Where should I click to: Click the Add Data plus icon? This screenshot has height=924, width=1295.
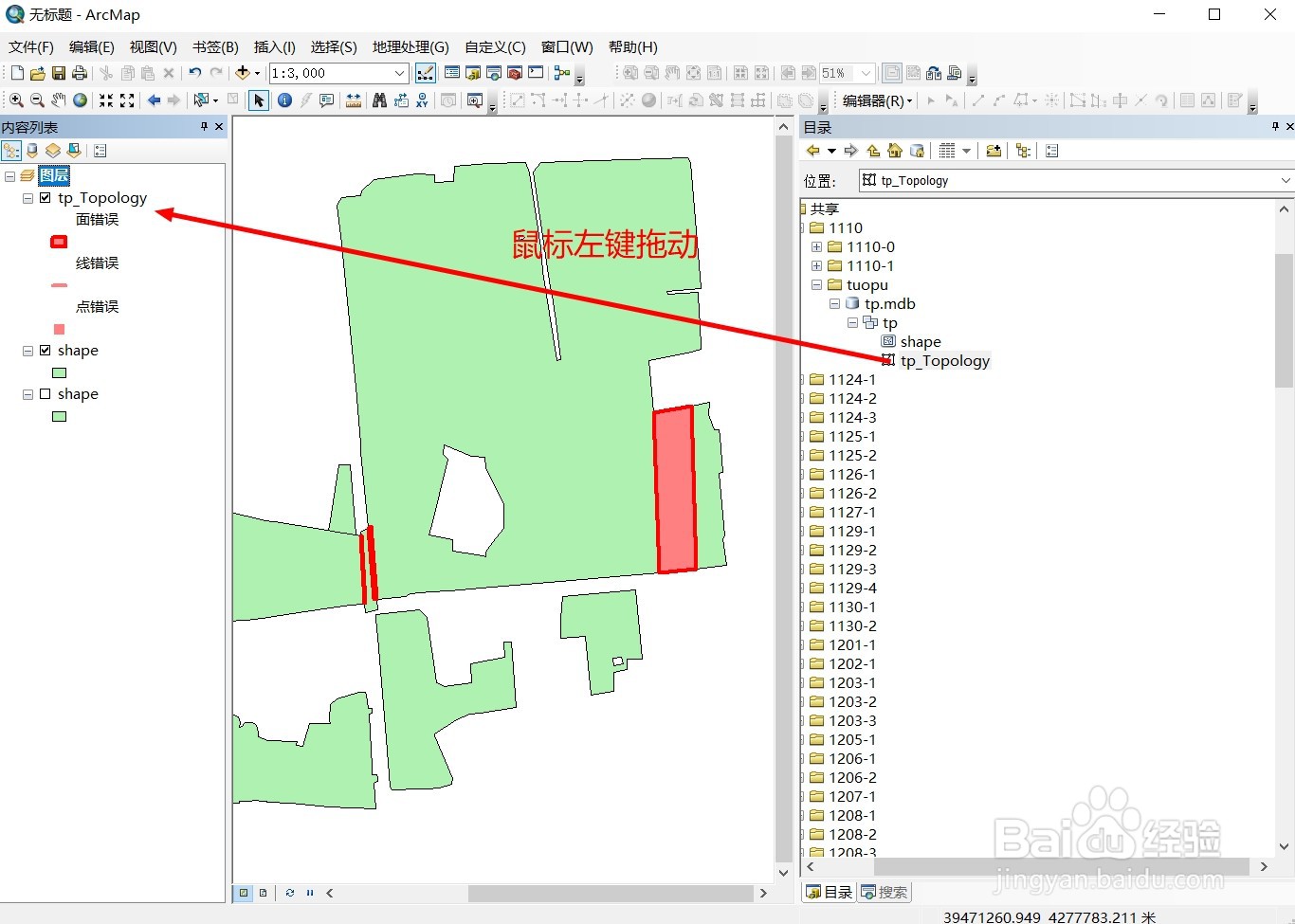coord(243,73)
